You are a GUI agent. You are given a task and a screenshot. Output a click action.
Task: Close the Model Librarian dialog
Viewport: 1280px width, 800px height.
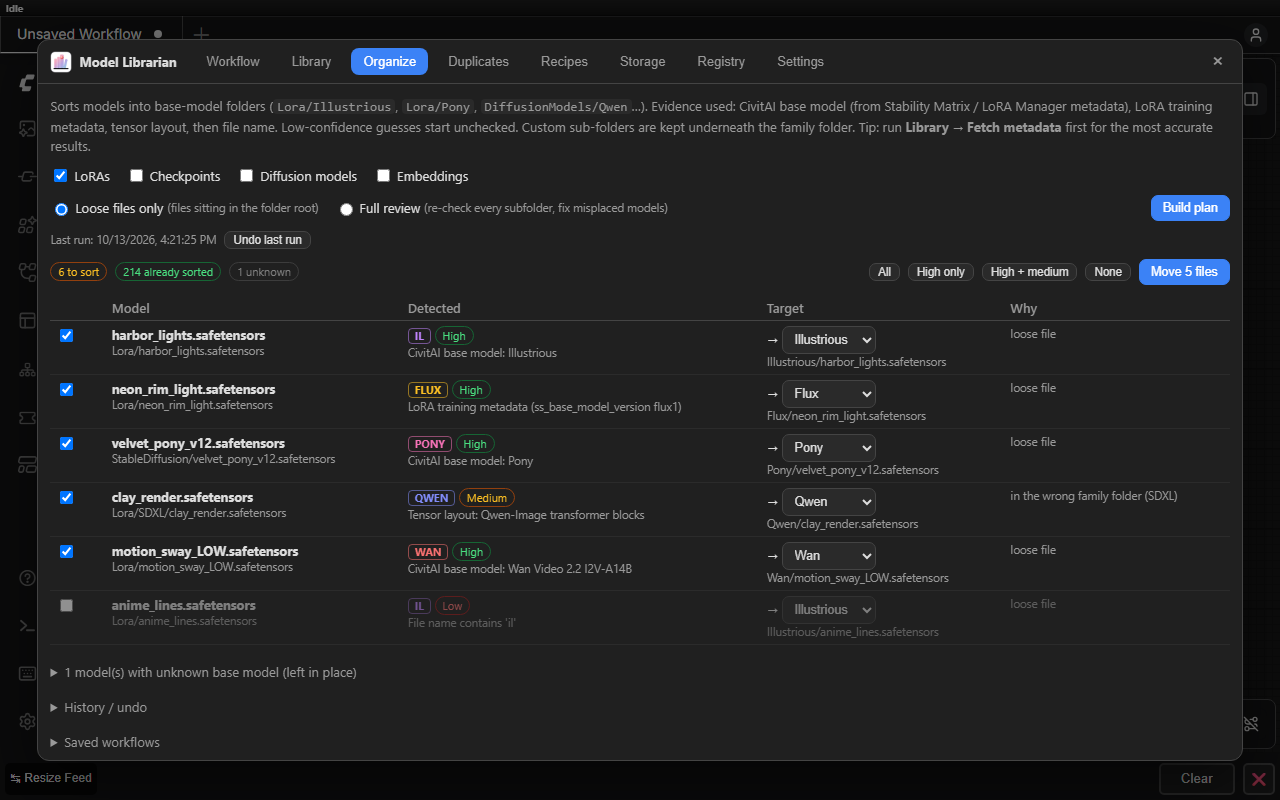click(1217, 61)
